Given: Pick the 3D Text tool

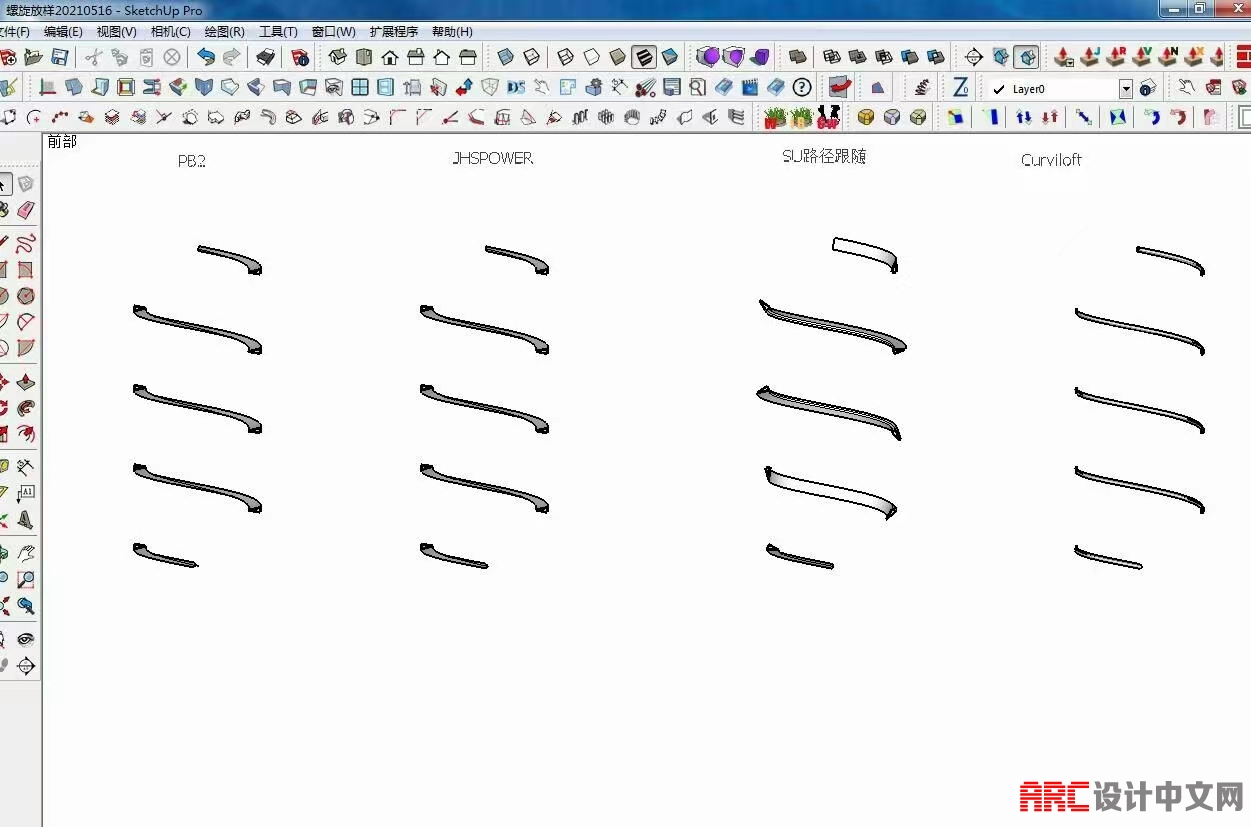Looking at the screenshot, I should [26, 520].
